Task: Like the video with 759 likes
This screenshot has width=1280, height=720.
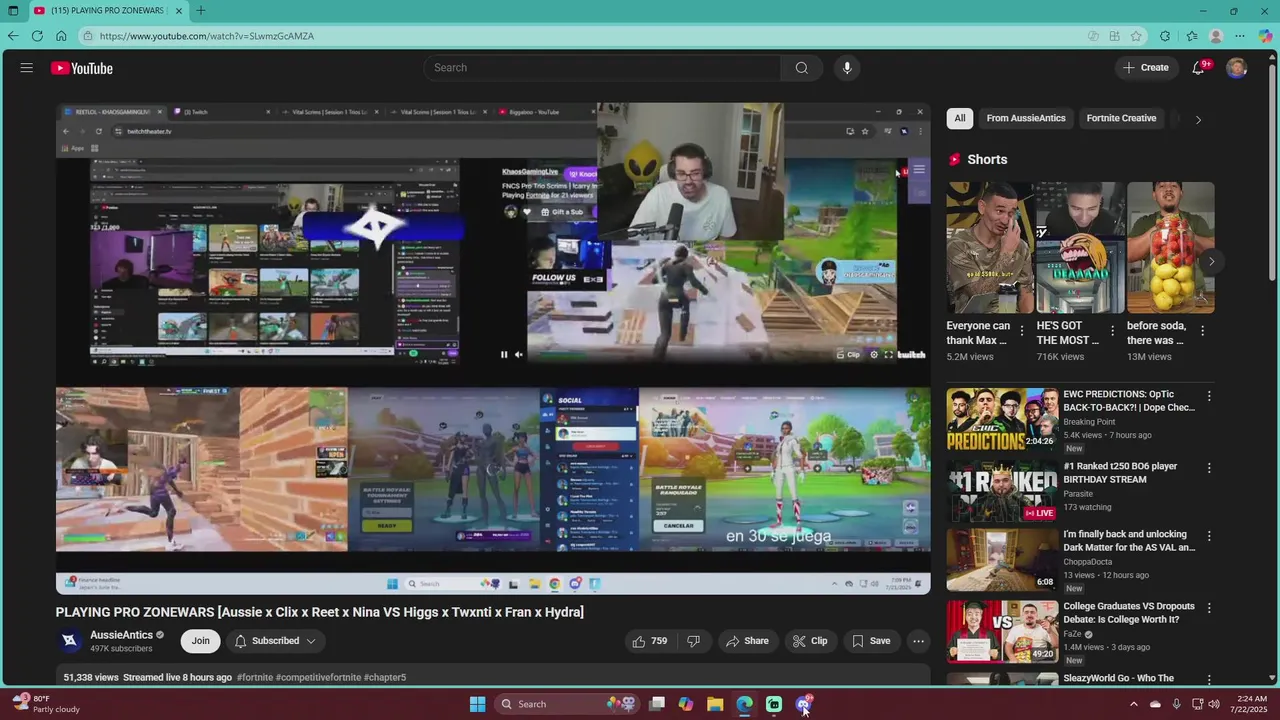Action: point(649,641)
